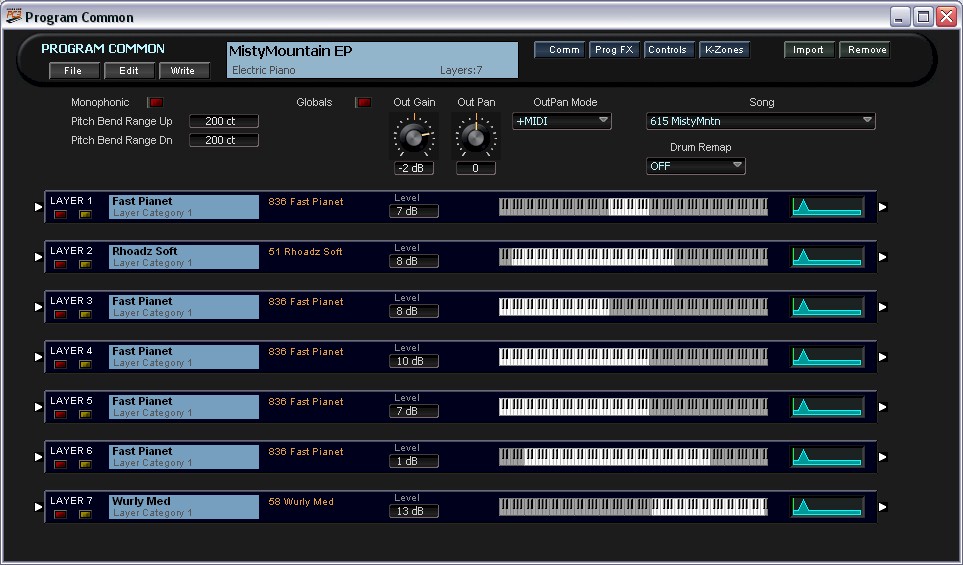963x565 pixels.
Task: Click the Out Pan 0 value box
Action: pos(476,168)
